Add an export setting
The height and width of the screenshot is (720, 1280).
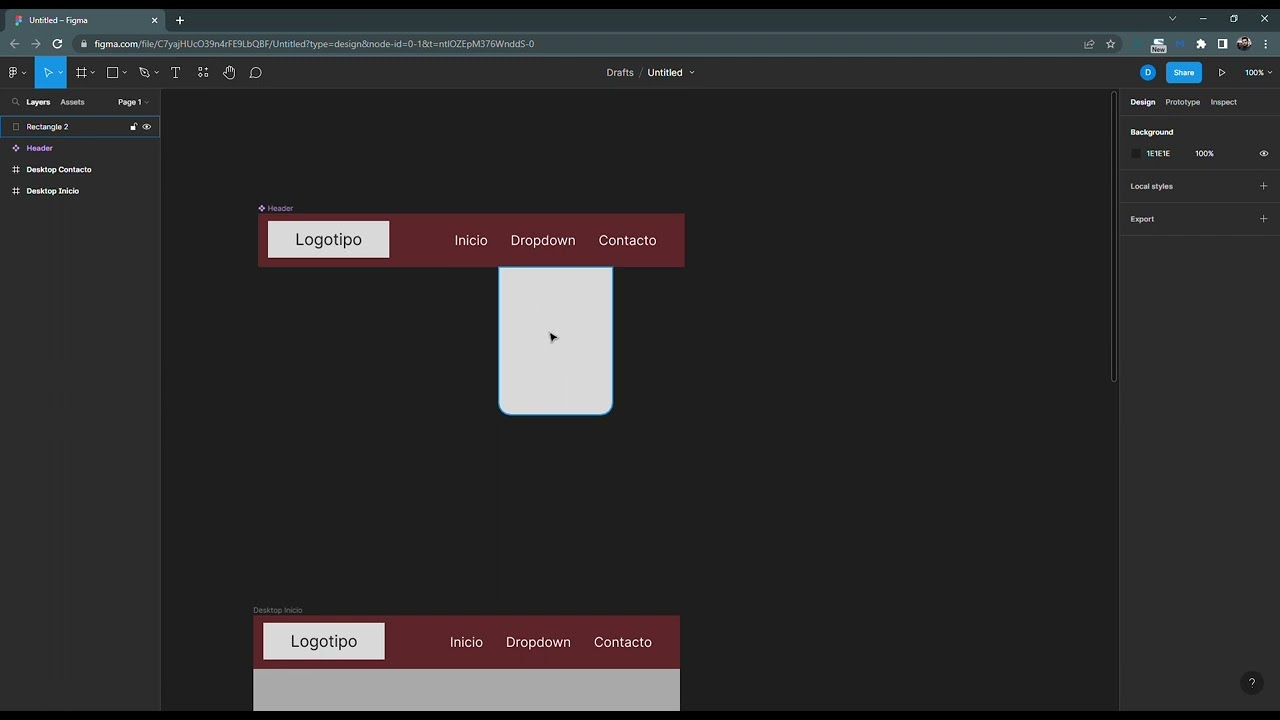point(1263,219)
